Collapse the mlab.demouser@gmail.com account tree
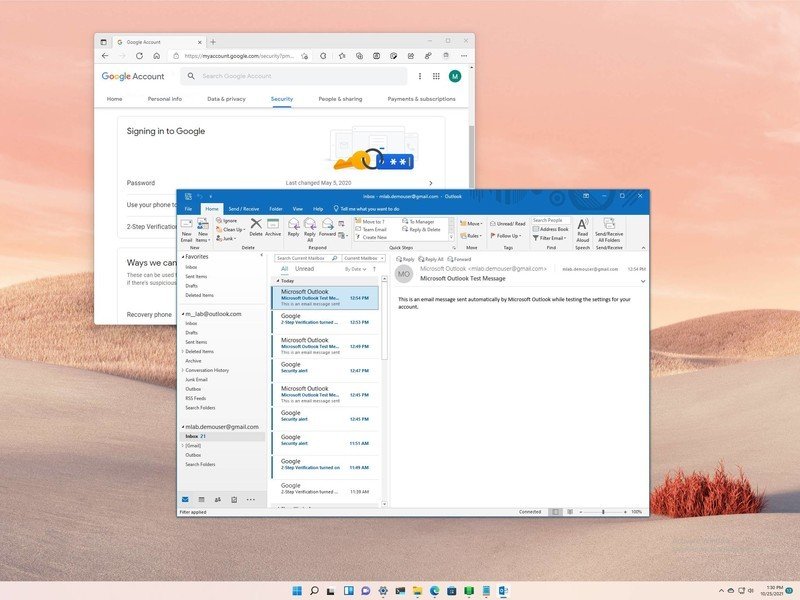This screenshot has height=600, width=800. [x=183, y=427]
